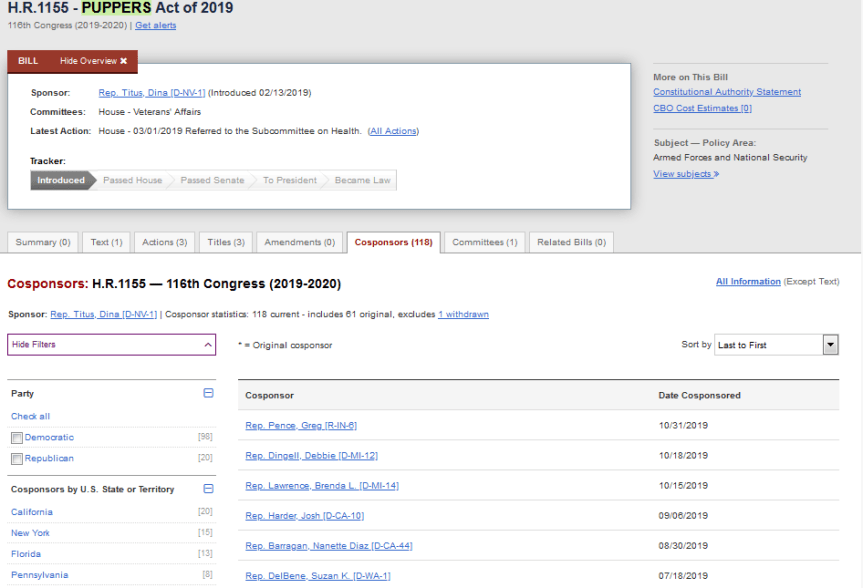Open the Actions (3) tab
863x588 pixels.
(164, 242)
